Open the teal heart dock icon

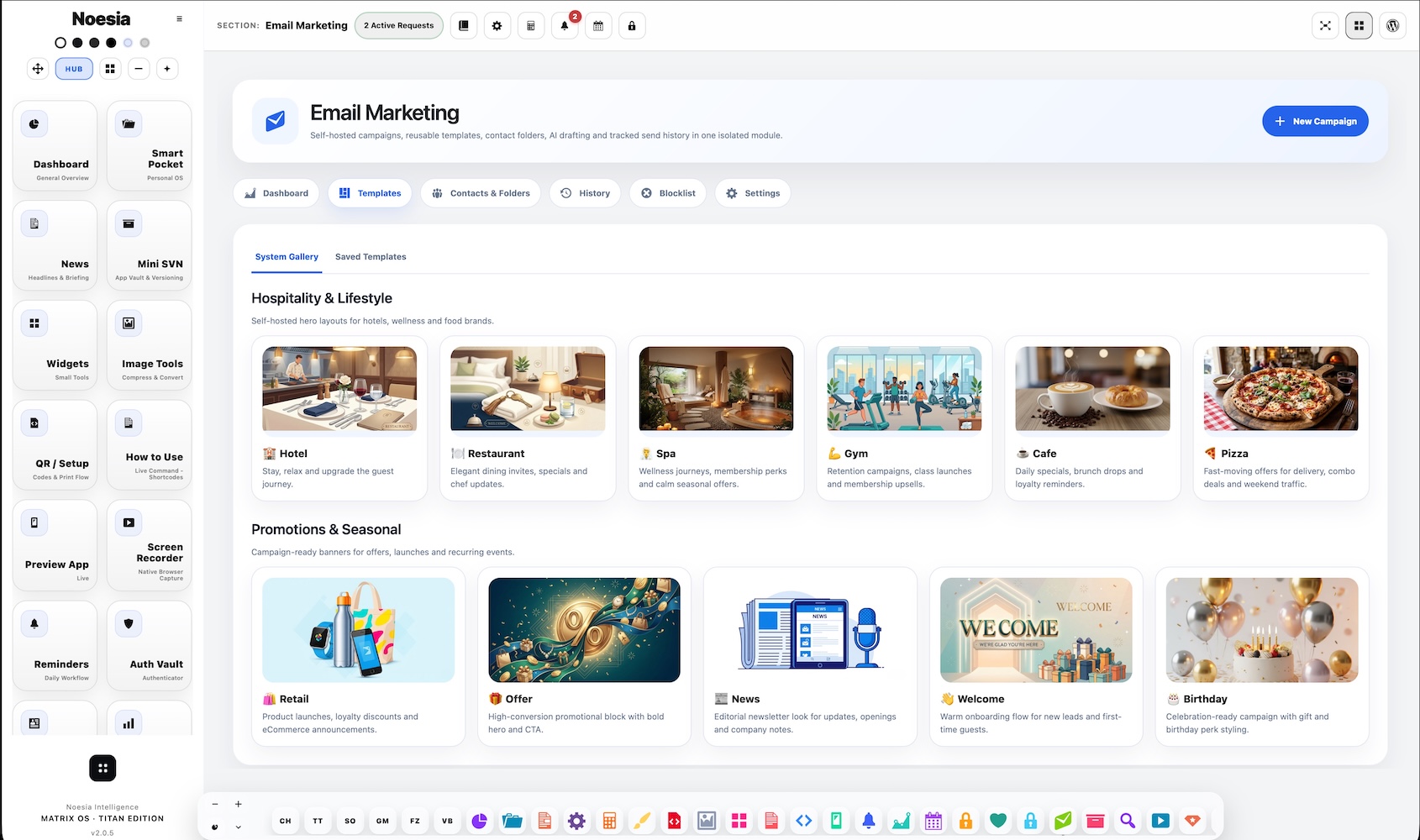pos(998,821)
